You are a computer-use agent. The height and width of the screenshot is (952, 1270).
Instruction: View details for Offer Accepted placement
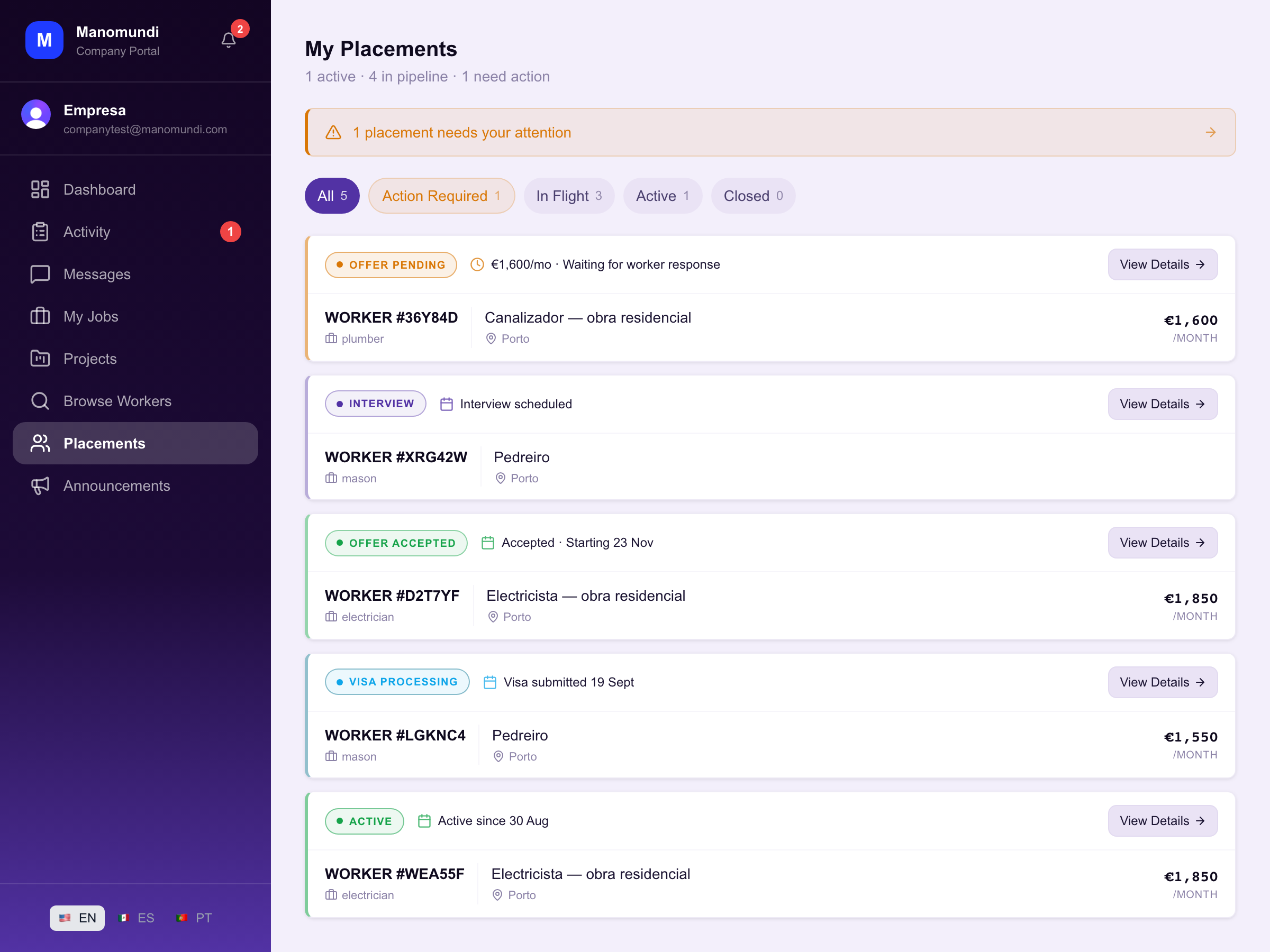tap(1163, 542)
